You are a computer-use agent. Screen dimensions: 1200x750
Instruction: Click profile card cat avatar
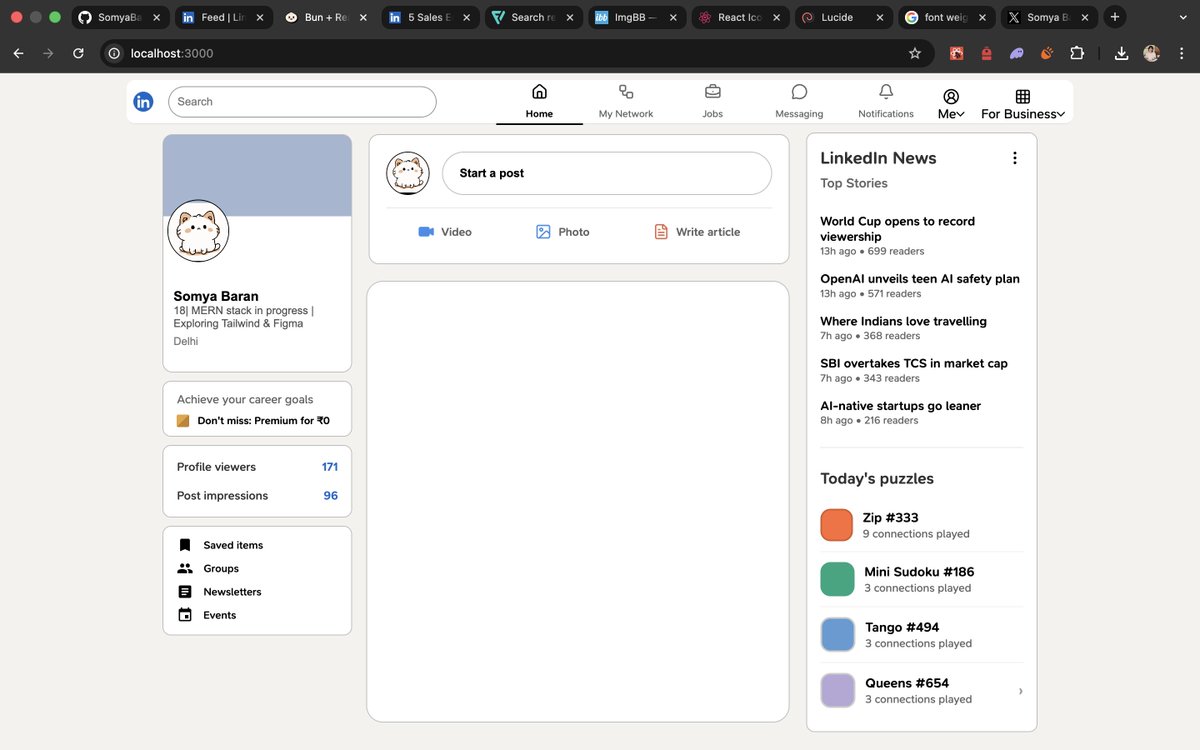tap(198, 231)
